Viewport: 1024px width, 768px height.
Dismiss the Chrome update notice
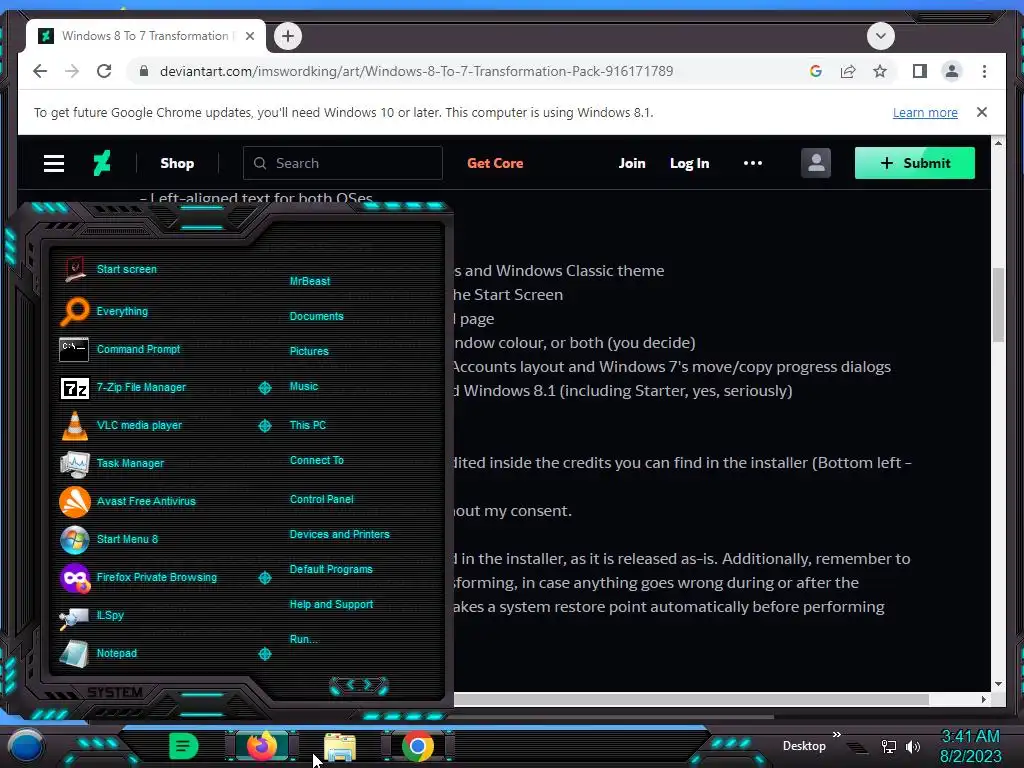(x=981, y=112)
